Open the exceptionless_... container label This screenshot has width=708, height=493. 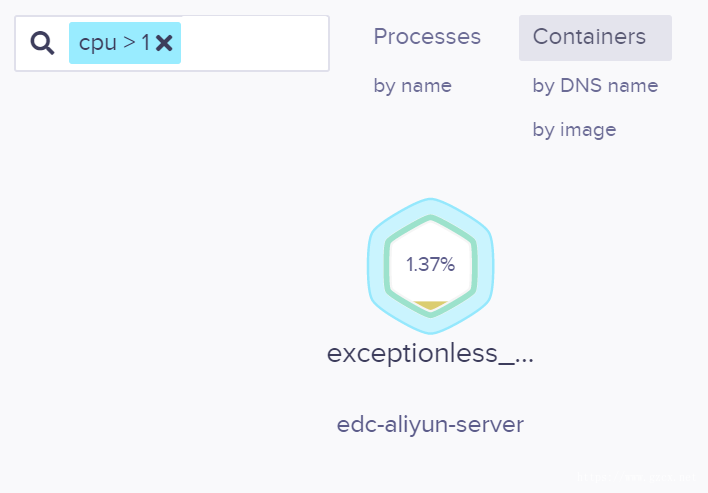click(430, 353)
